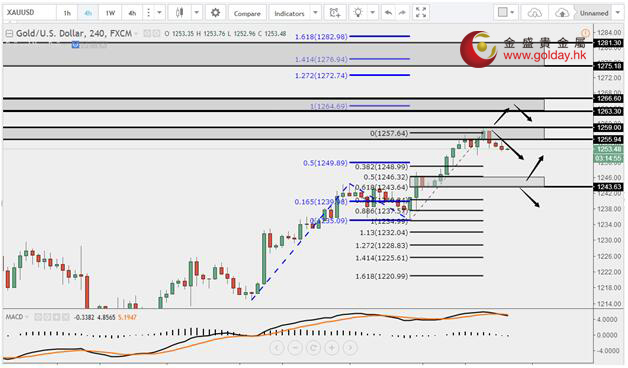
Task: Add alert with alarm-plus icon
Action: 335,13
